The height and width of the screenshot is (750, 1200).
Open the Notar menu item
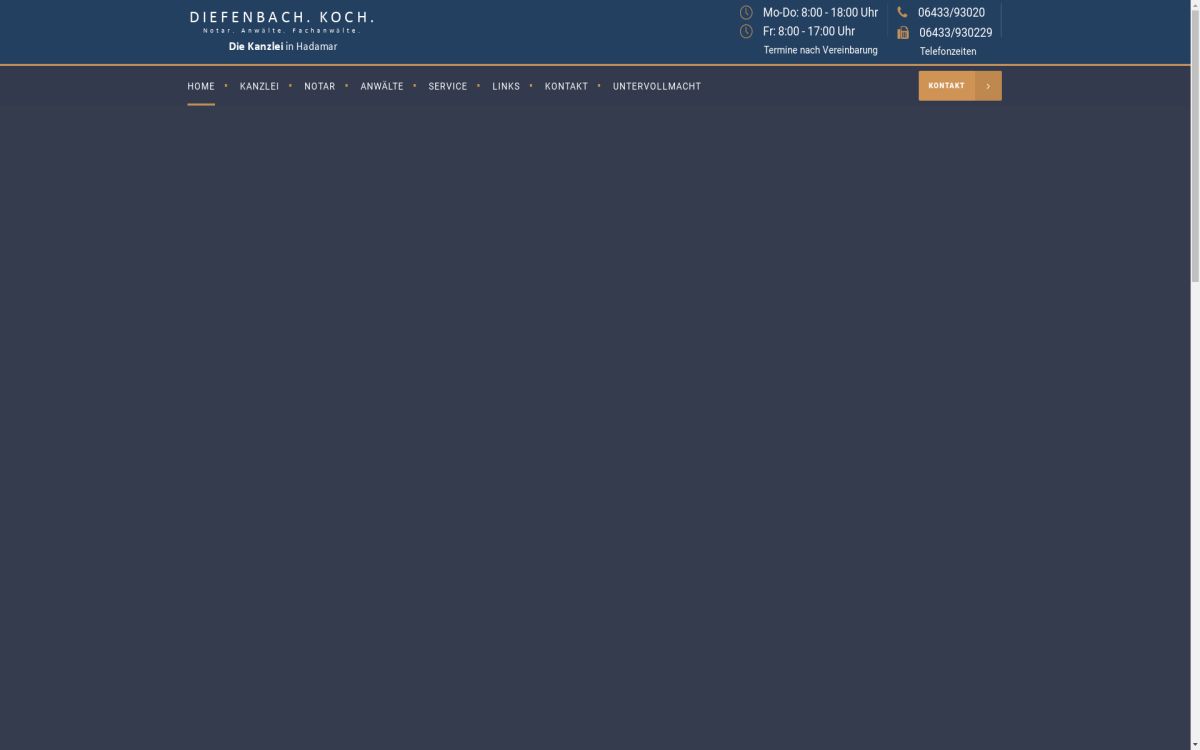pyautogui.click(x=320, y=87)
